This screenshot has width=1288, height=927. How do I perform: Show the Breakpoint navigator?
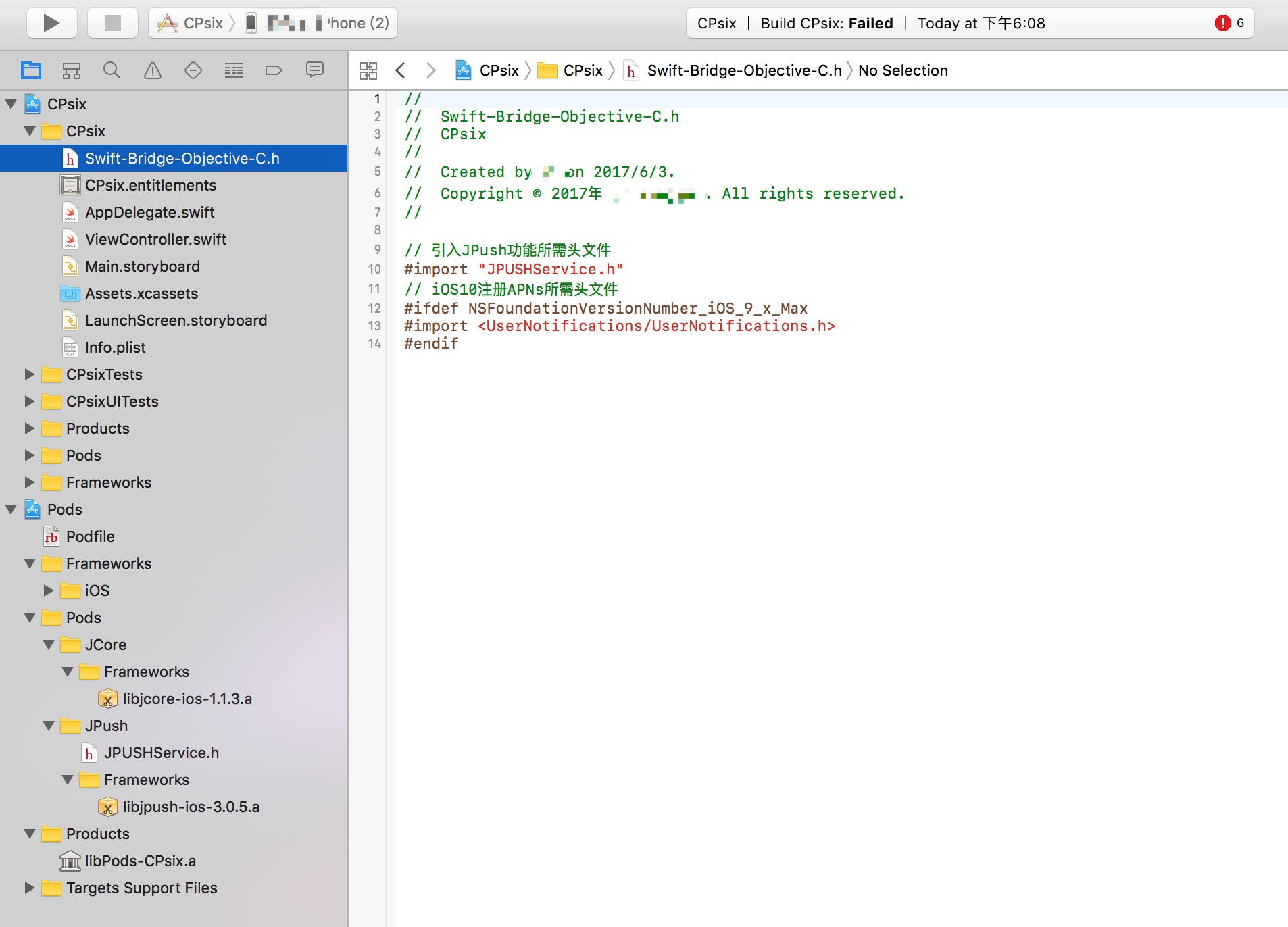tap(274, 70)
